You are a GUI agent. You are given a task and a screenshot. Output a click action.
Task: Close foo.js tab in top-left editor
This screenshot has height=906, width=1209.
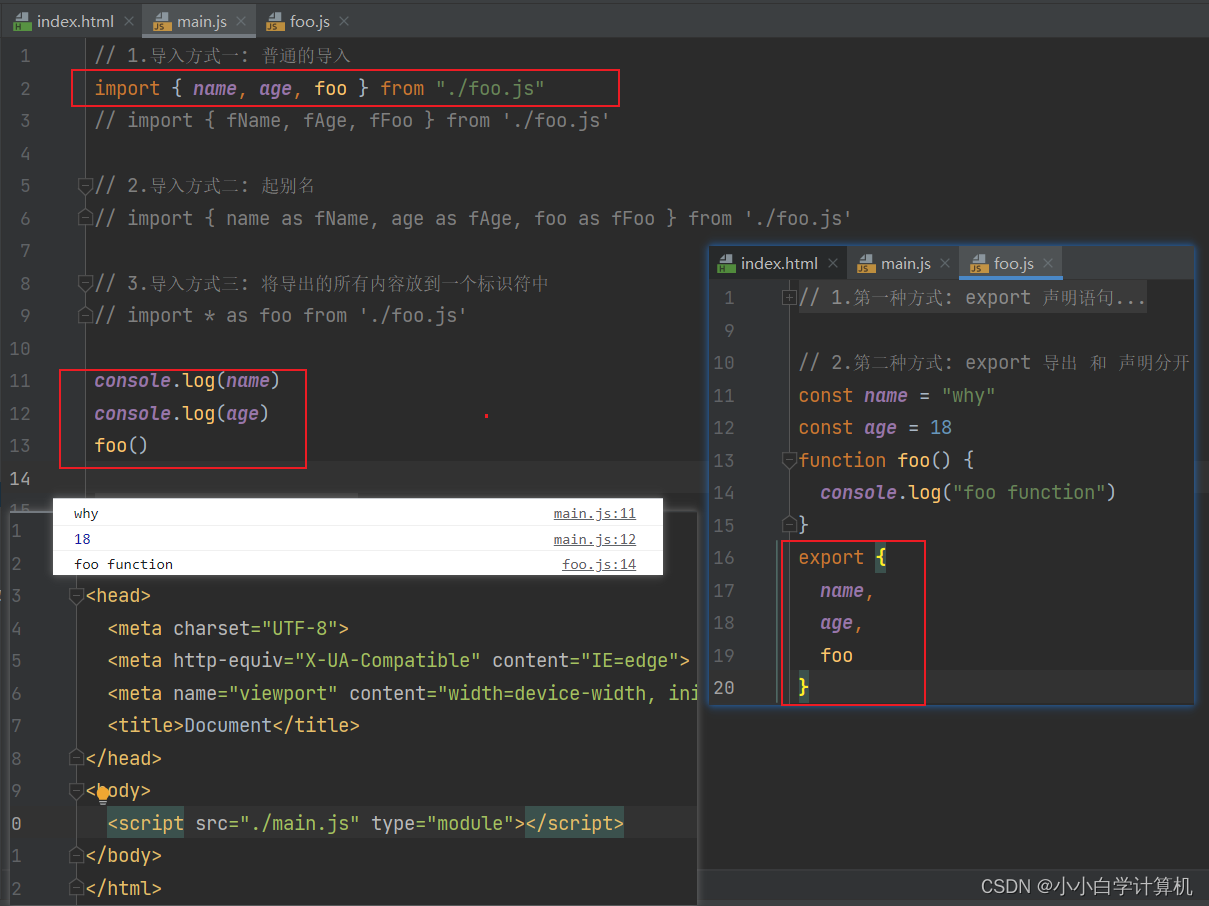[x=343, y=21]
